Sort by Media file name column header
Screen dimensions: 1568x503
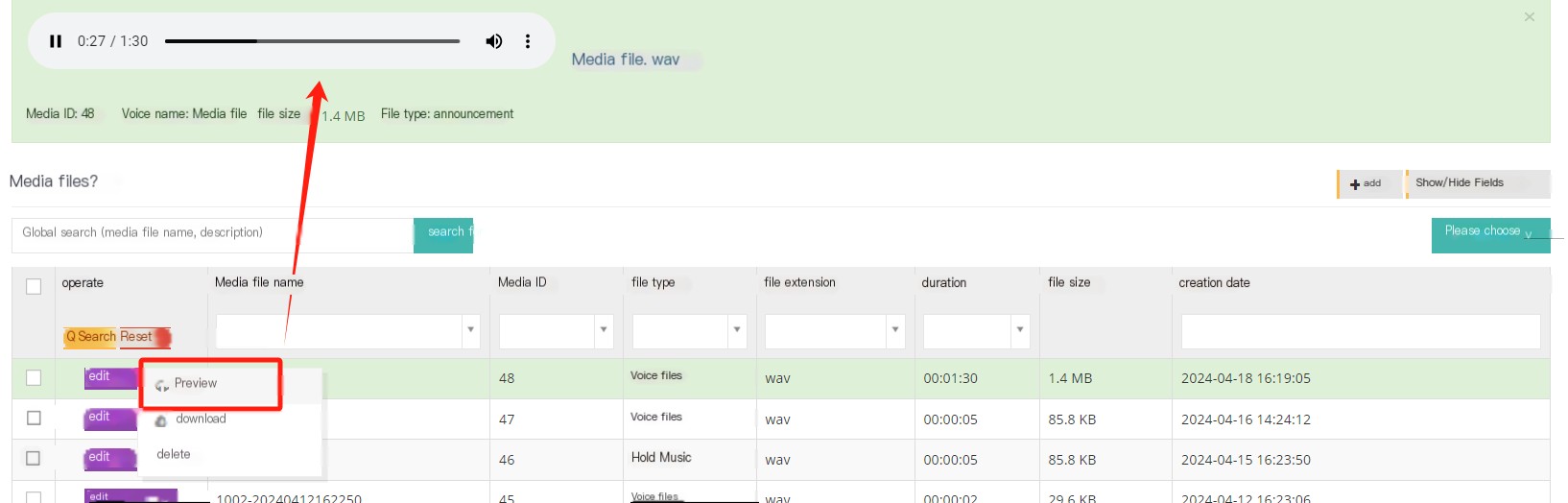pos(259,282)
